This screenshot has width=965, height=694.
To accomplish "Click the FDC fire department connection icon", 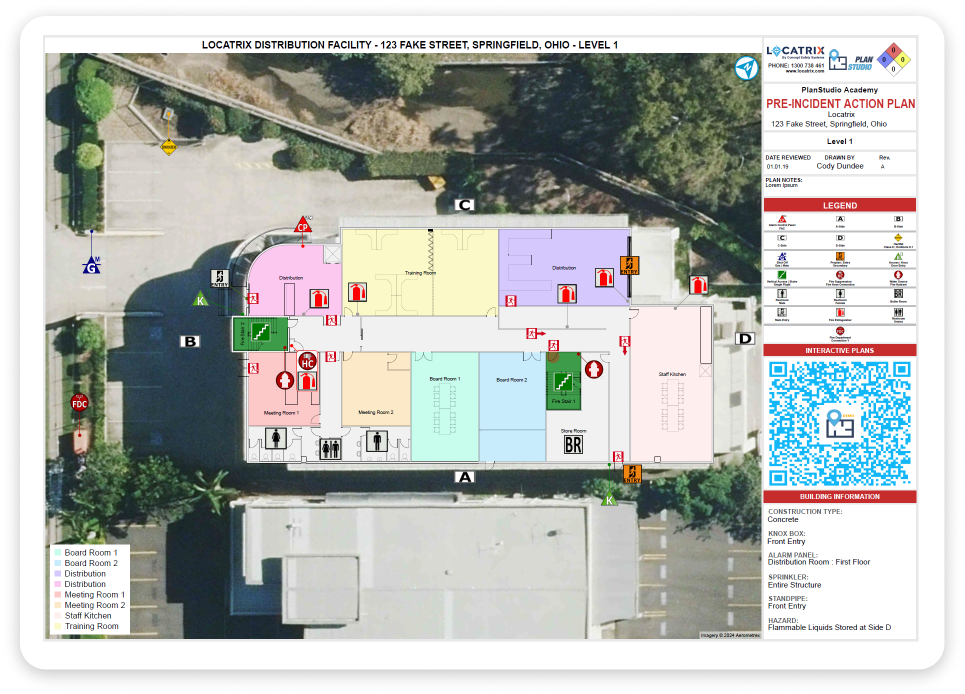I will click(x=79, y=402).
